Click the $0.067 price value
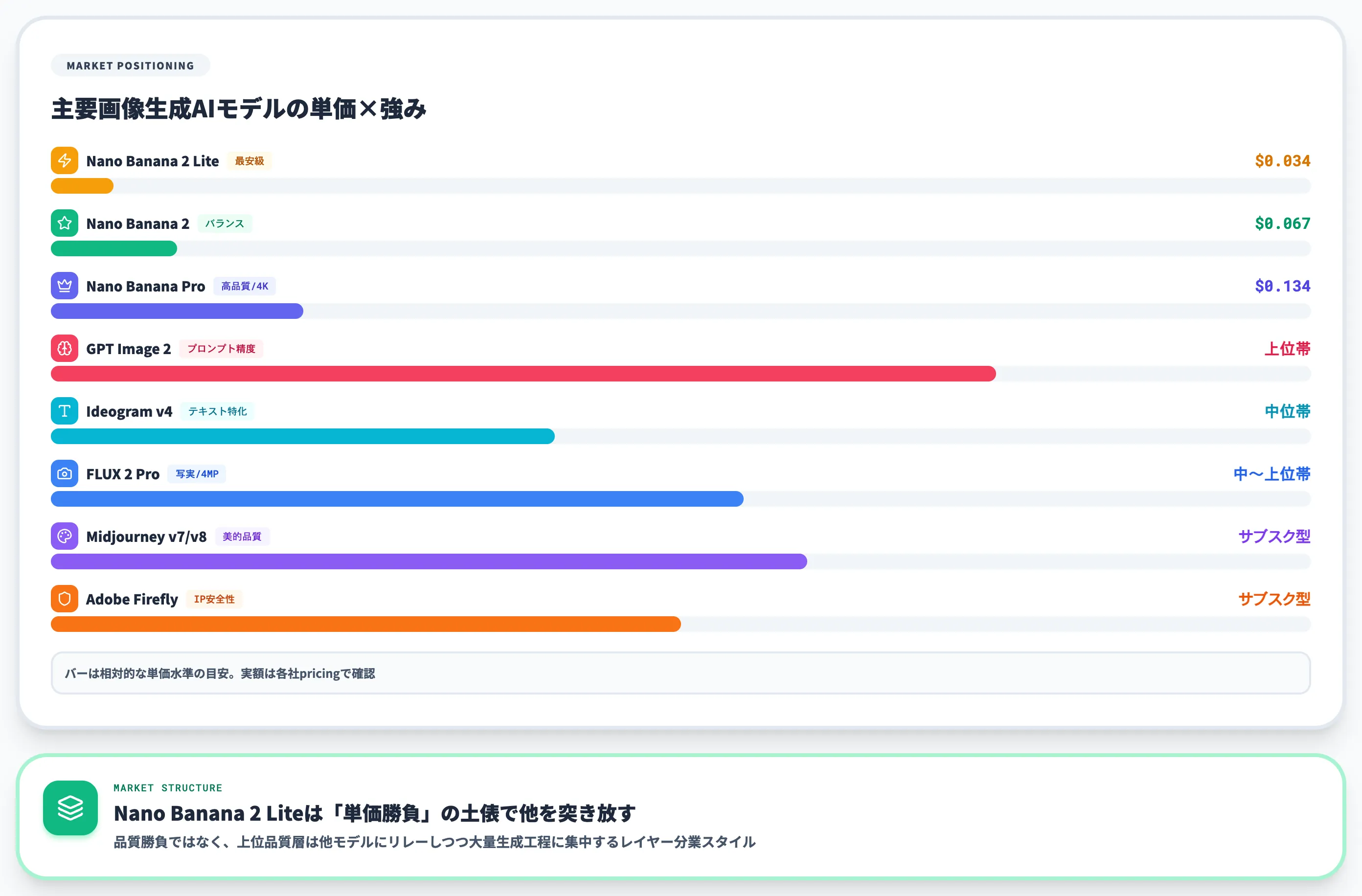Viewport: 1362px width, 896px height. [1282, 224]
